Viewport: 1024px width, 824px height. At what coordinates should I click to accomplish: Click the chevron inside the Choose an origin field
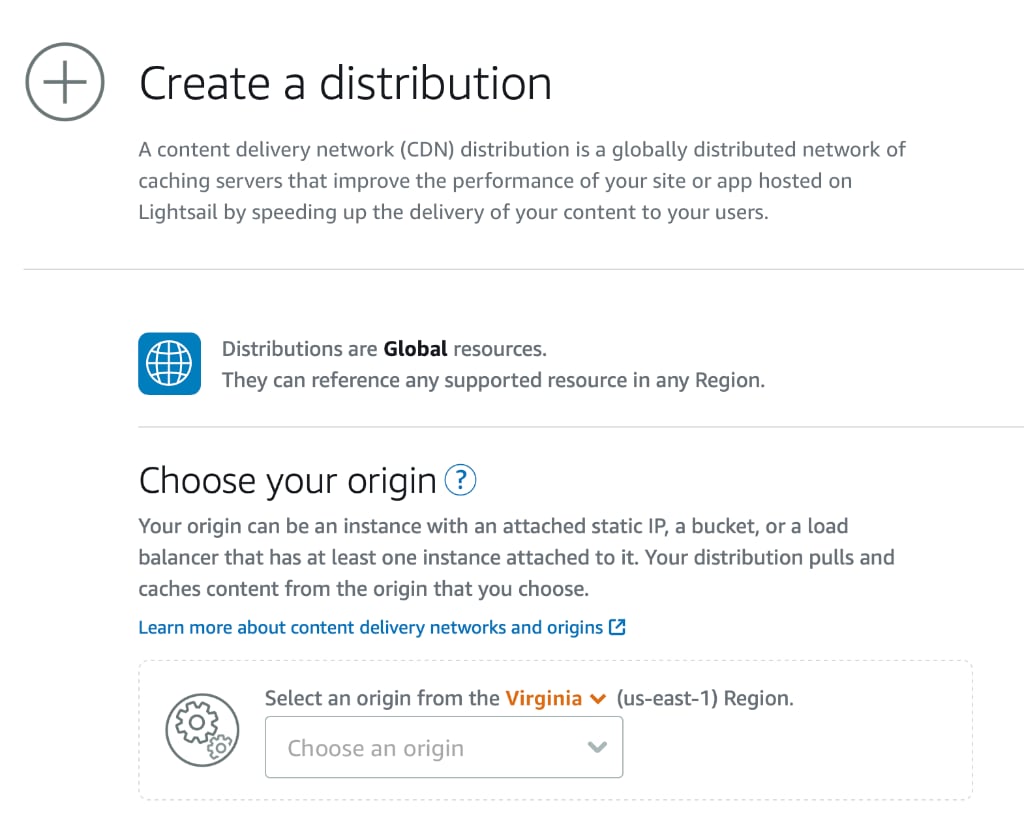tap(597, 747)
